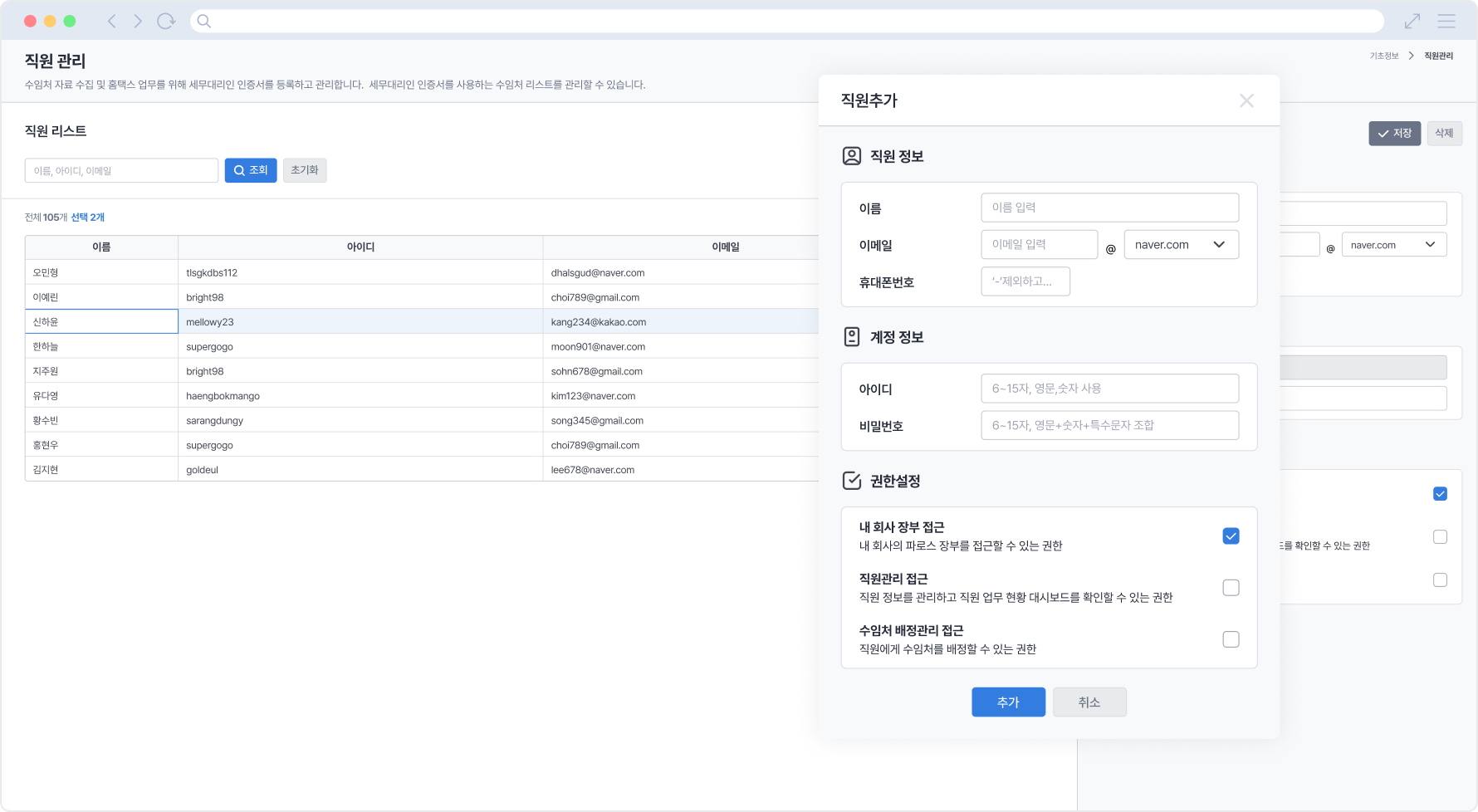Uncheck the 내 회사 장부 접근 permission
Viewport: 1478px width, 812px height.
click(1231, 536)
